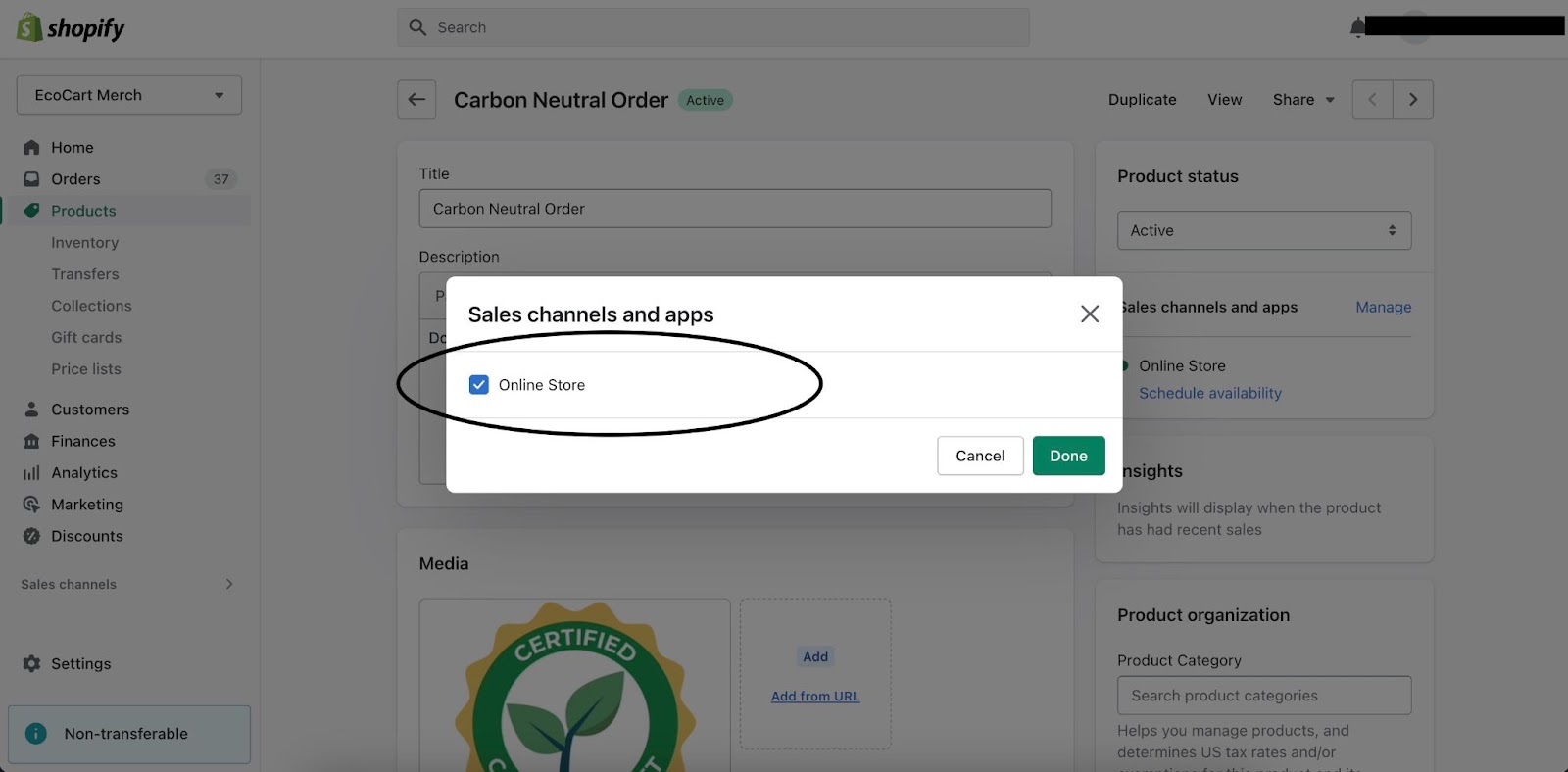This screenshot has width=1568, height=772.
Task: Click the Duplicate button
Action: point(1143,100)
